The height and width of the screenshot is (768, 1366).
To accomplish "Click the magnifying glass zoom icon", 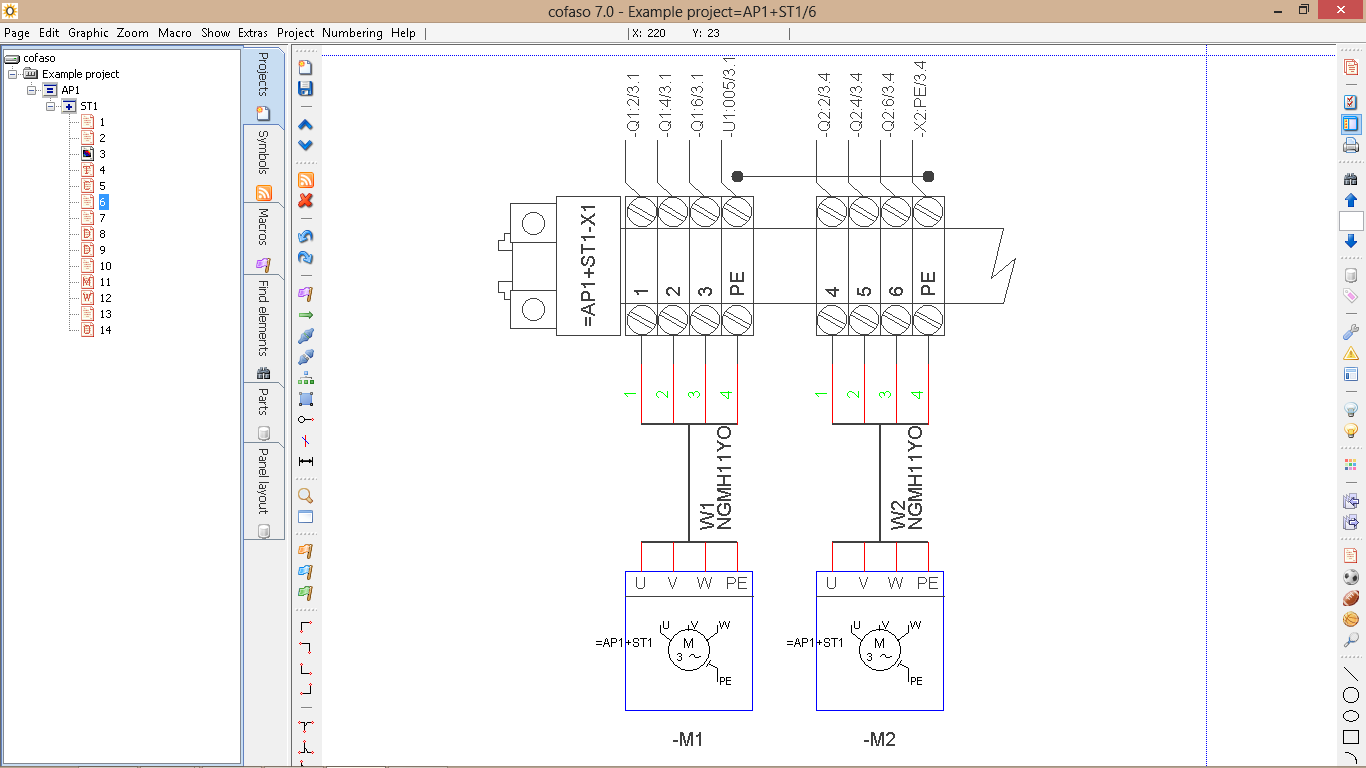I will 306,496.
